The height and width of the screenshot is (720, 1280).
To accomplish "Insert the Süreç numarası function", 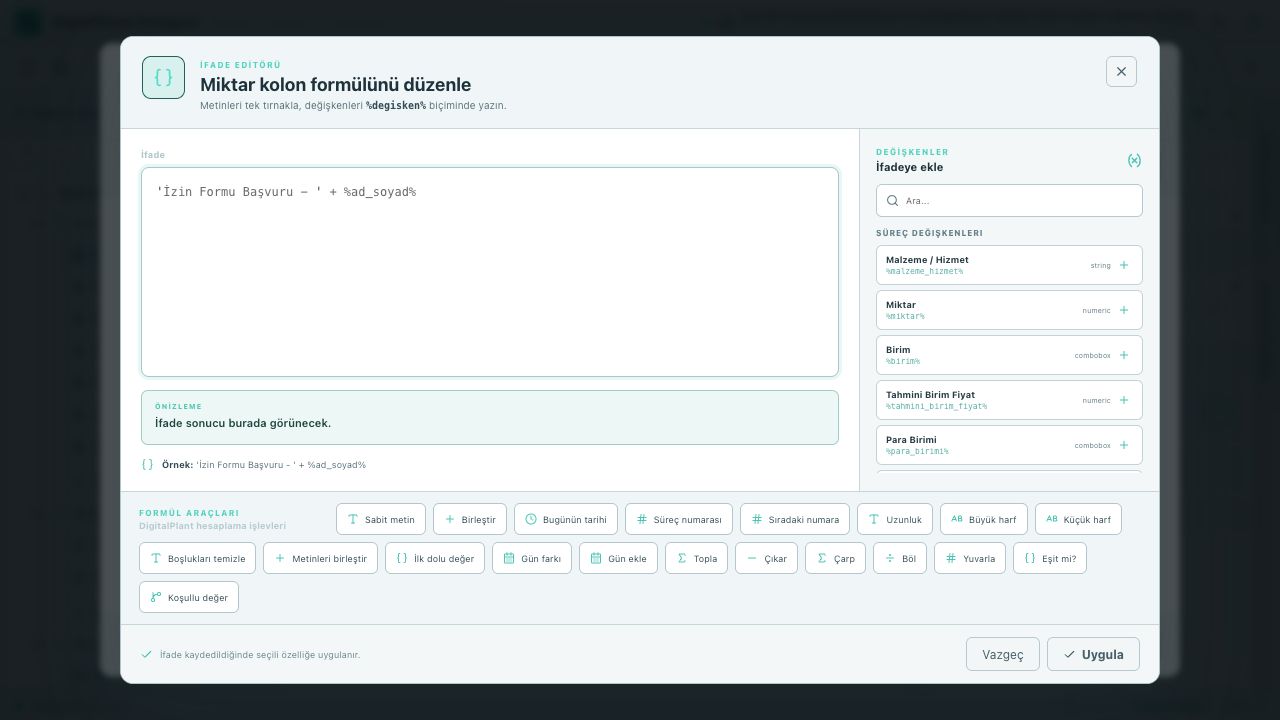I will point(679,519).
